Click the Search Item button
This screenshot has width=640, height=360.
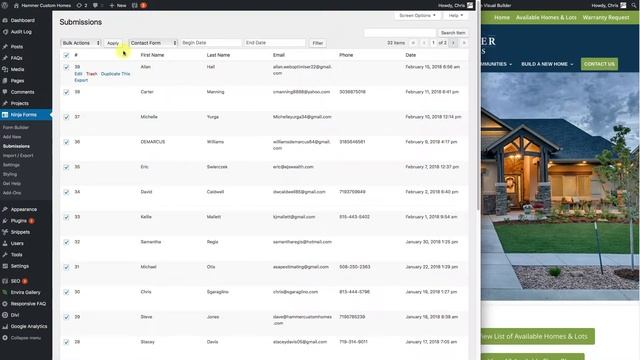coord(453,33)
